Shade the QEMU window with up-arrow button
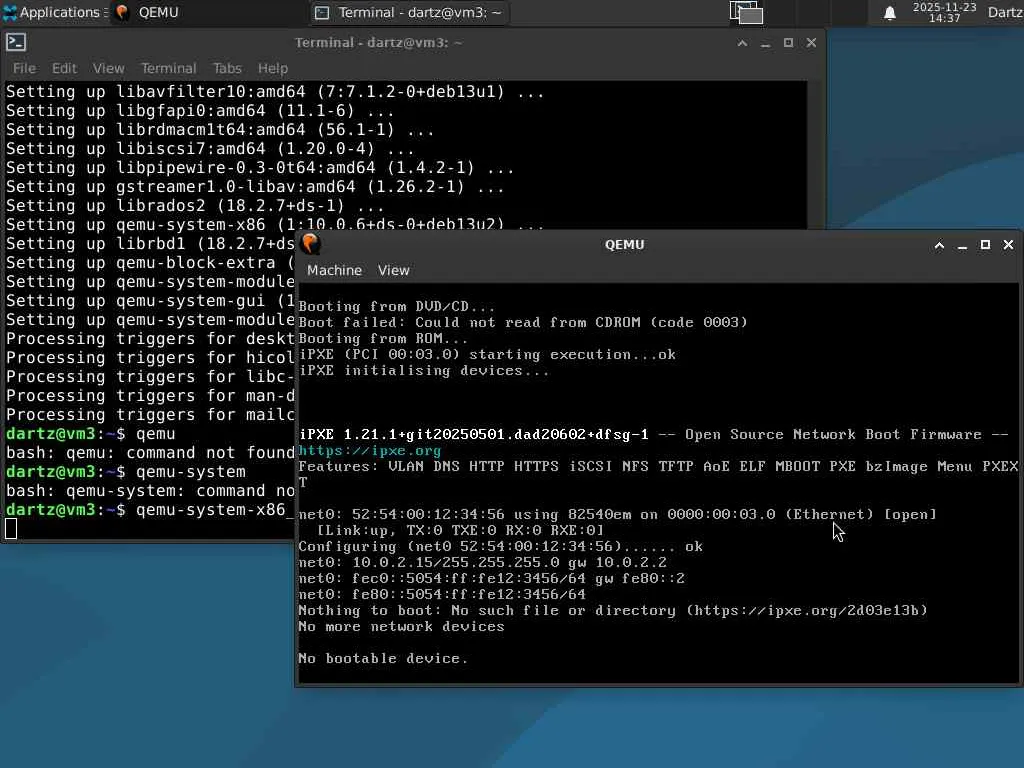 pyautogui.click(x=939, y=245)
